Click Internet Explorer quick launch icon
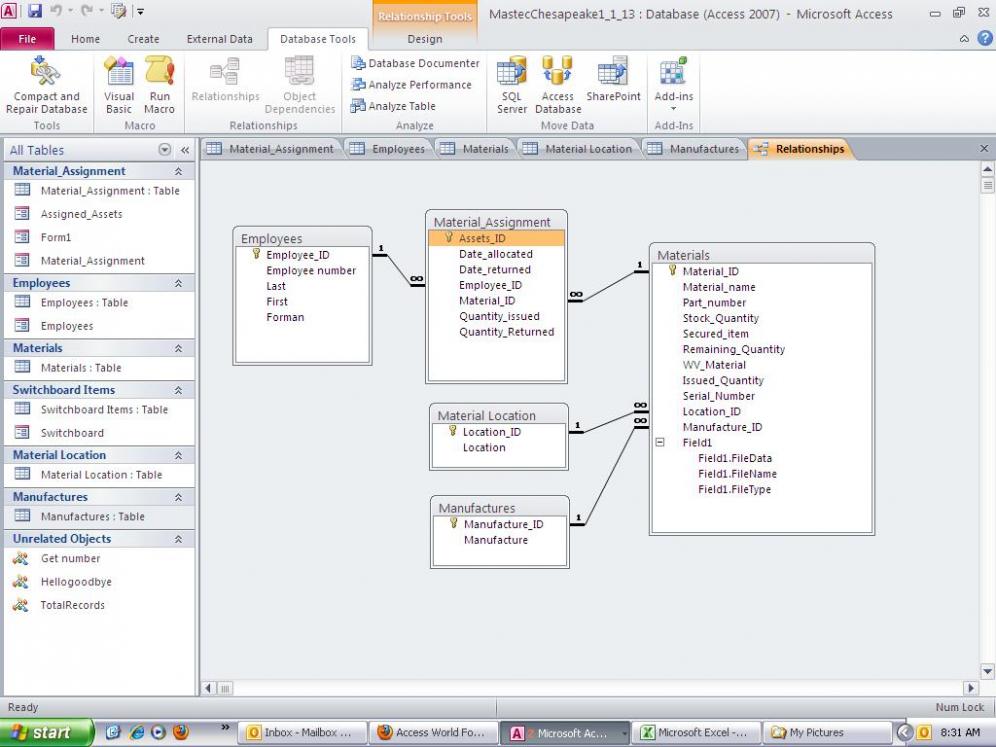The image size is (996, 747). [x=137, y=732]
